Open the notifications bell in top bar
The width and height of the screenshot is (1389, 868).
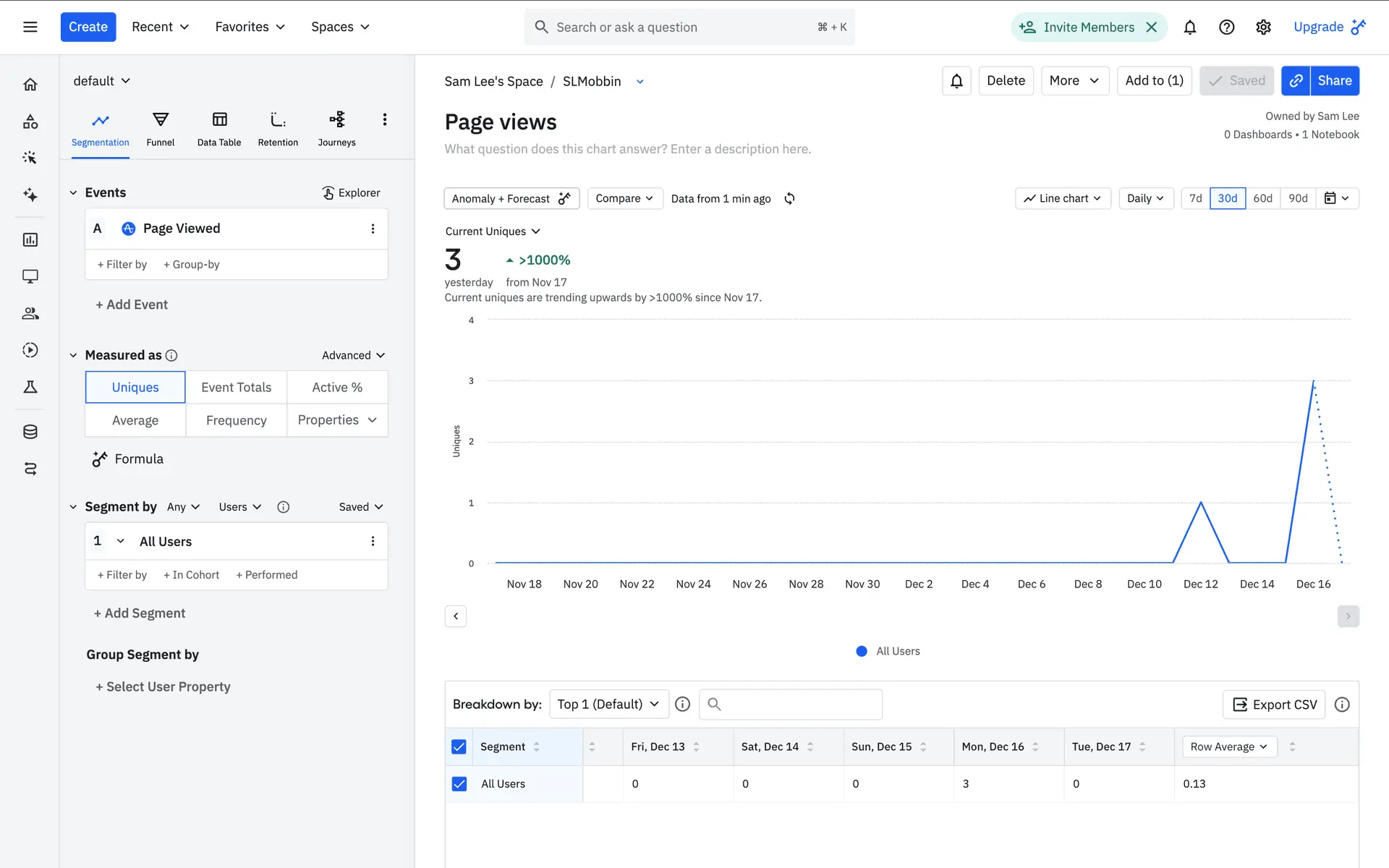[1189, 27]
